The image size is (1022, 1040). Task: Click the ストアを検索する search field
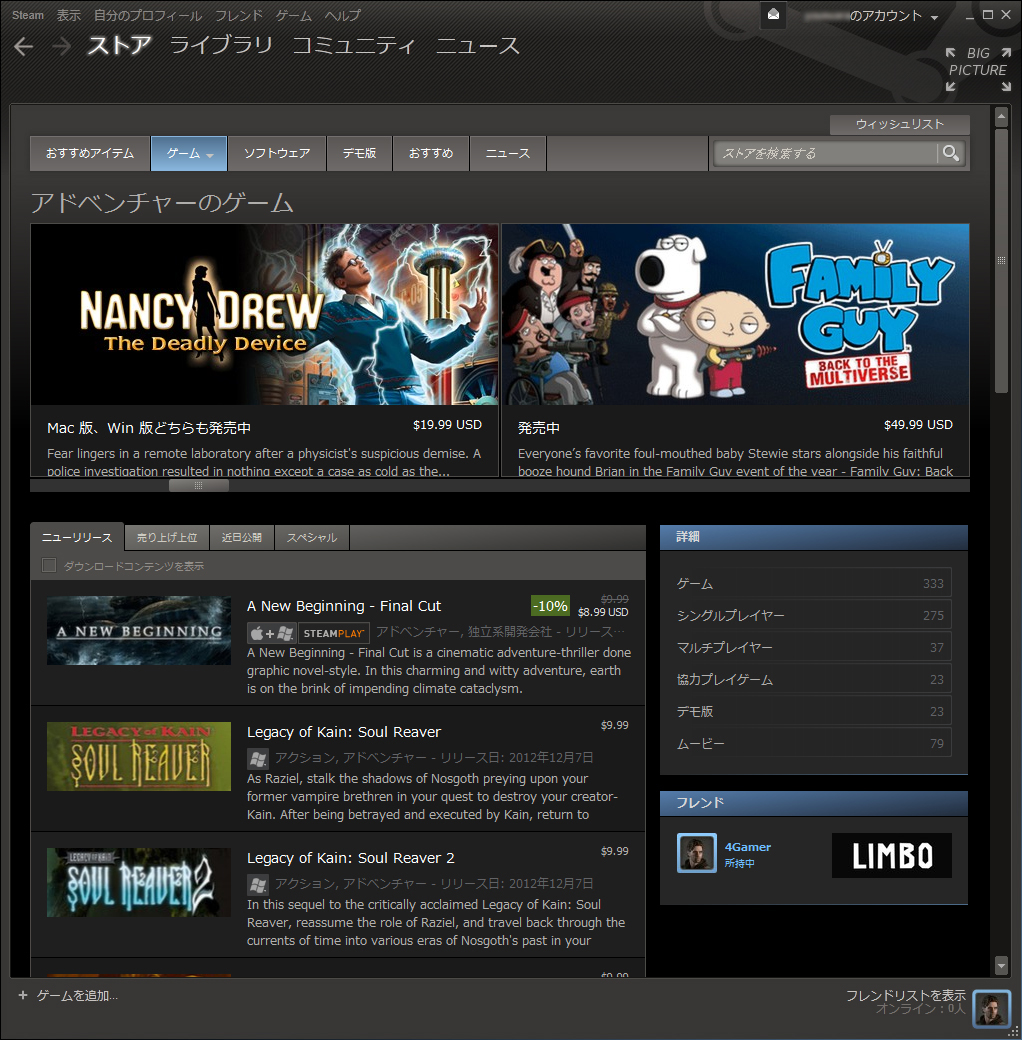click(826, 153)
